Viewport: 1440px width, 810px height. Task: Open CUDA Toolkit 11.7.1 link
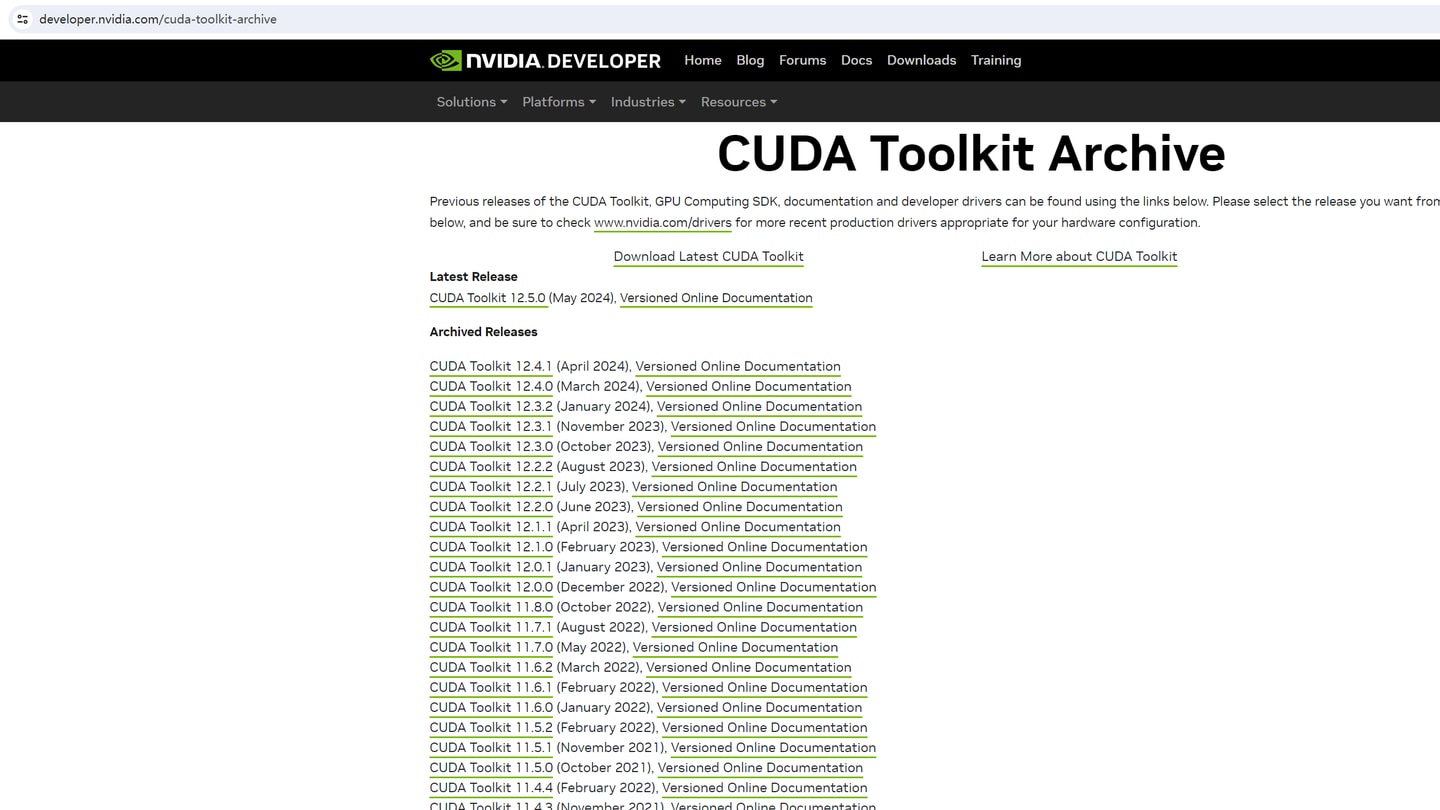click(x=491, y=626)
